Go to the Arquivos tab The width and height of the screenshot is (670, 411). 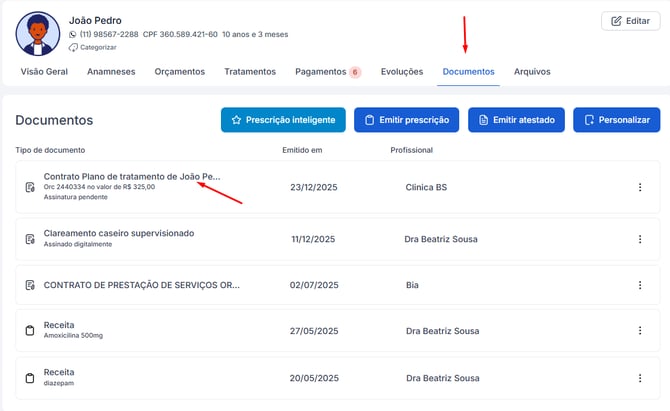pos(532,72)
